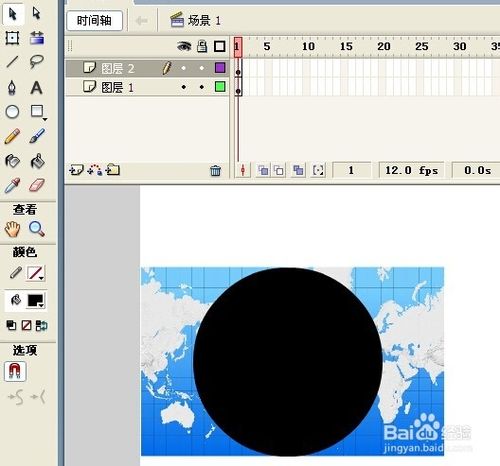Toggle Snap to Objects magnet
This screenshot has width=500, height=466.
click(x=15, y=371)
